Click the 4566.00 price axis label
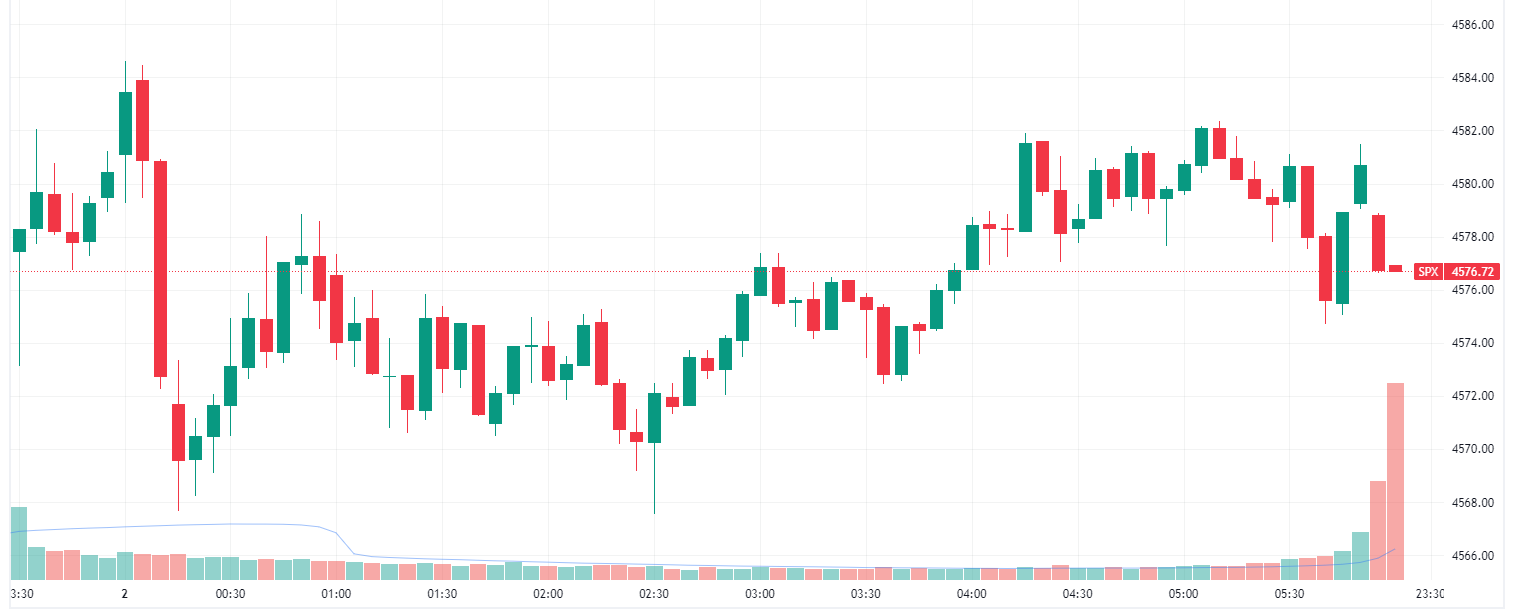Image resolution: width=1513 pixels, height=610 pixels. [x=1471, y=555]
